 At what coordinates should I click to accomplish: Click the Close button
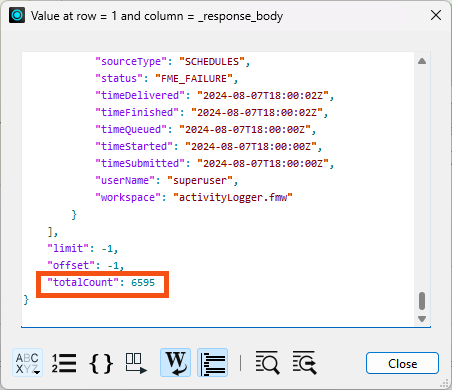click(402, 363)
